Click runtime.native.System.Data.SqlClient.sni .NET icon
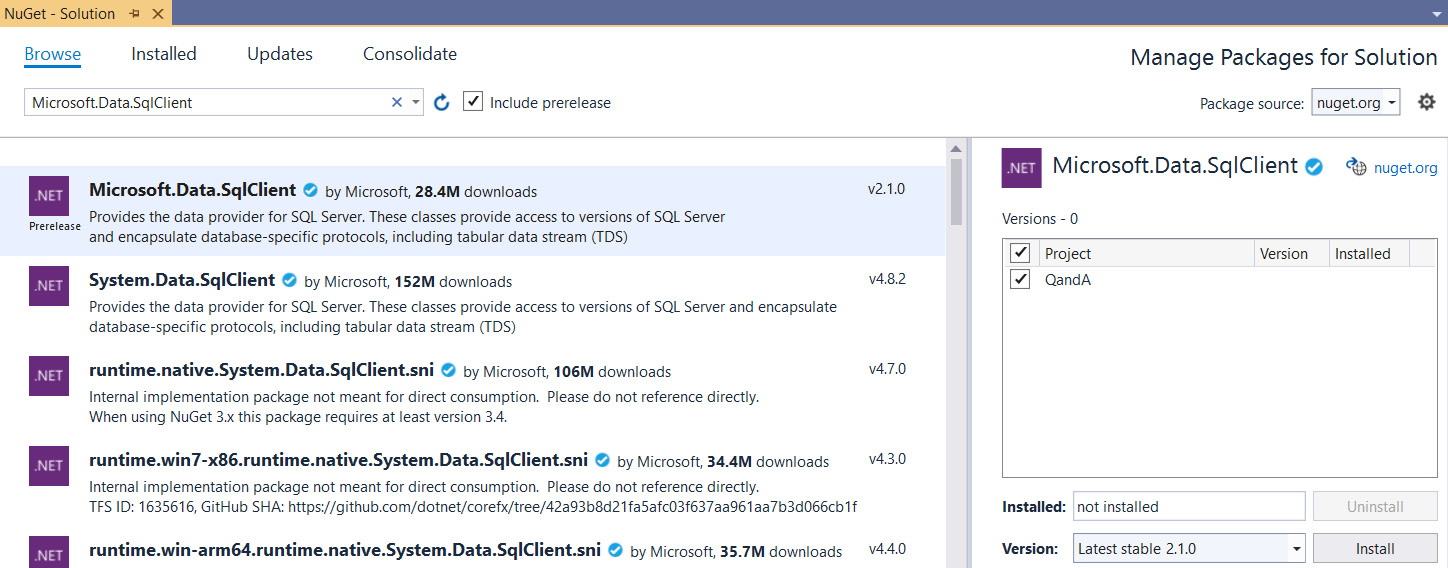This screenshot has width=1448, height=568. tap(49, 376)
